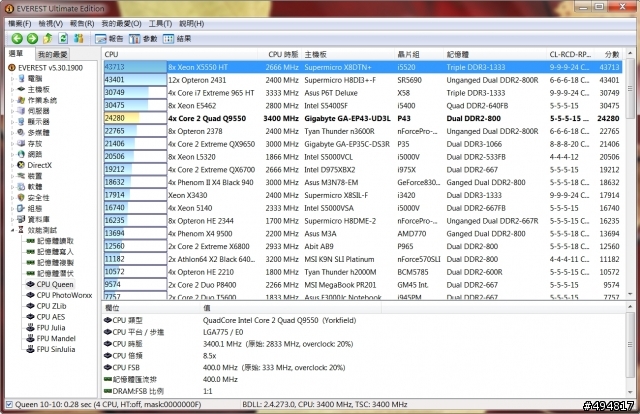Image resolution: width=640 pixels, height=414 pixels.
Task: Select the 作業系統 (Operating System) tree icon
Action: pyautogui.click(x=21, y=100)
